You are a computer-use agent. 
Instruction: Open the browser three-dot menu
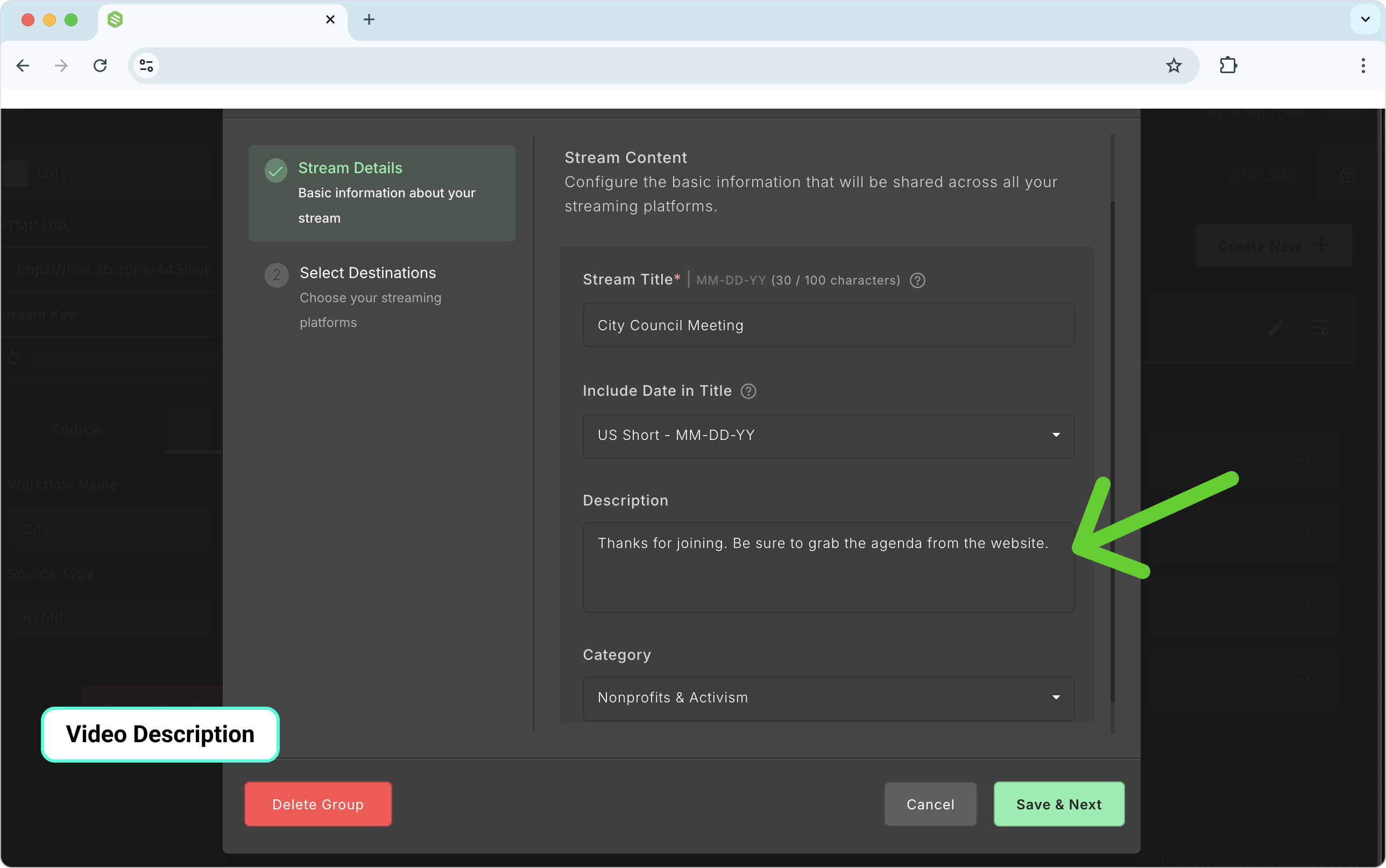[x=1363, y=66]
